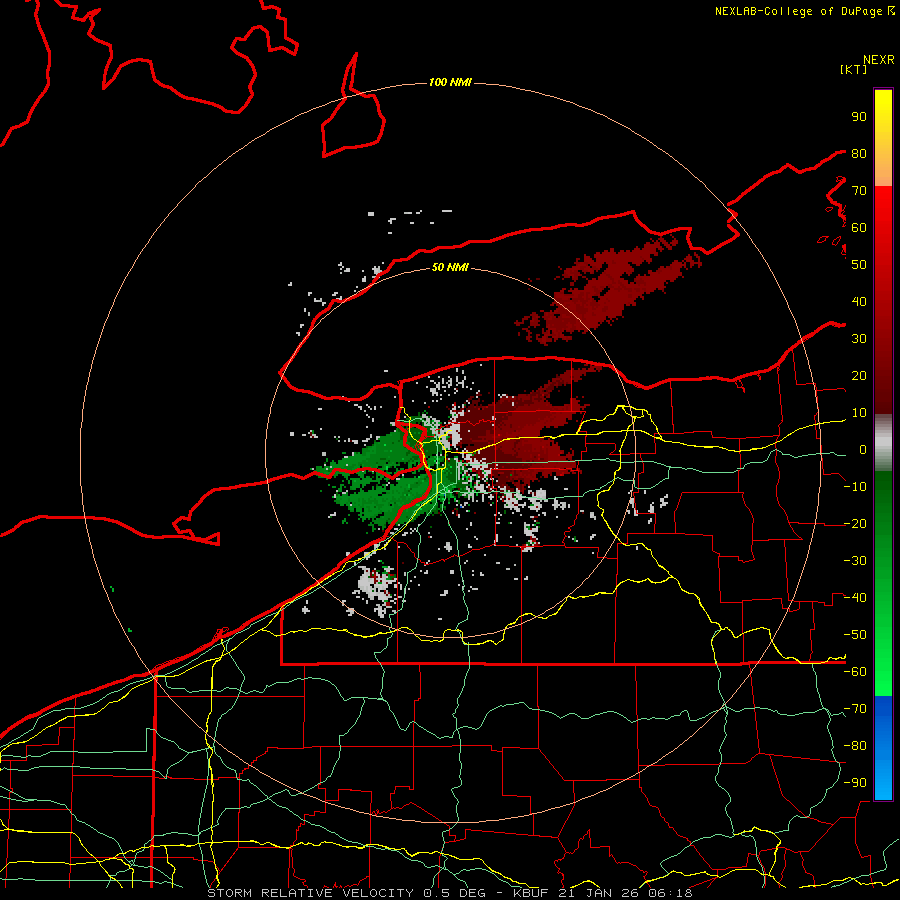900x900 pixels.
Task: Click the 70 value on velocity scale
Action: pos(859,191)
